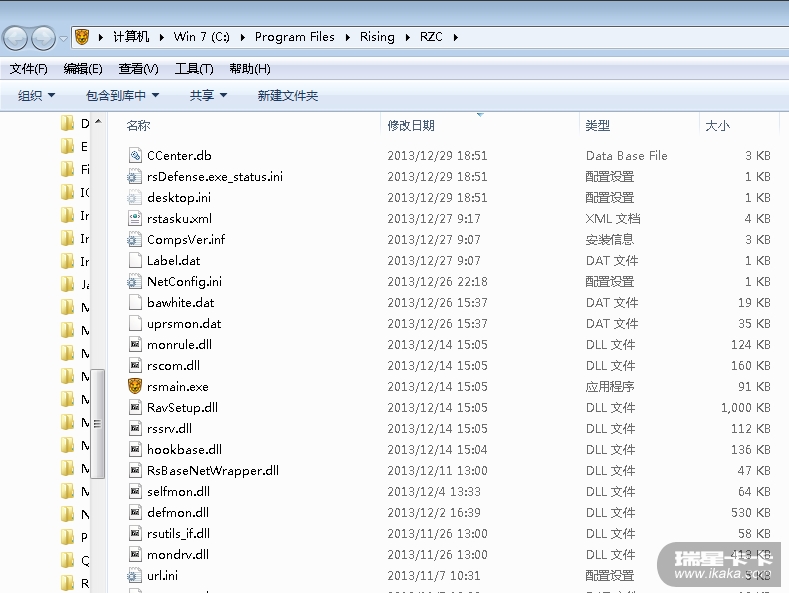The image size is (789, 593).
Task: Go to Win 7 (C:) in address bar
Action: point(201,37)
